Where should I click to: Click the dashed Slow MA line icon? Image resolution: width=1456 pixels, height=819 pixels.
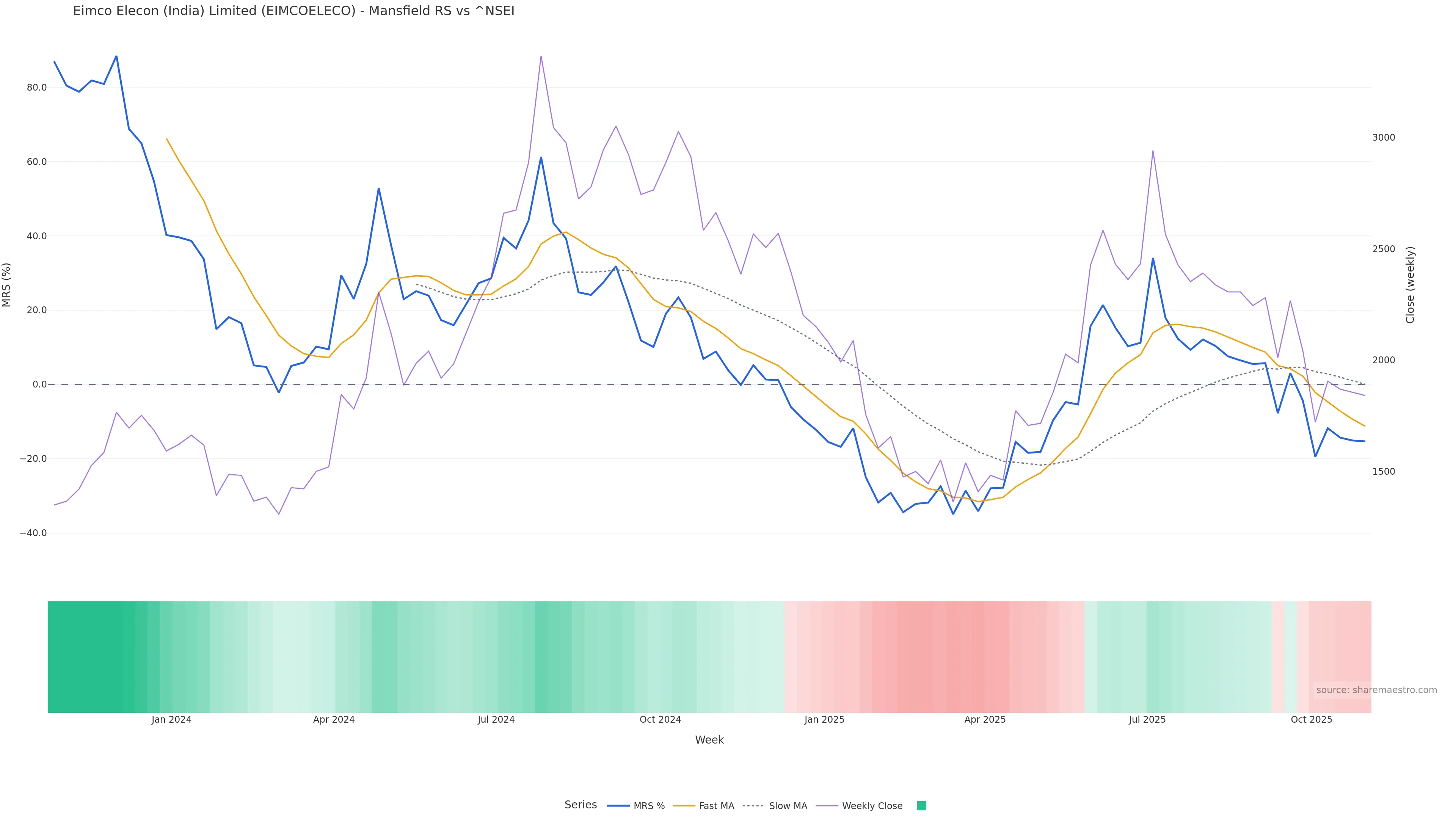click(x=753, y=806)
